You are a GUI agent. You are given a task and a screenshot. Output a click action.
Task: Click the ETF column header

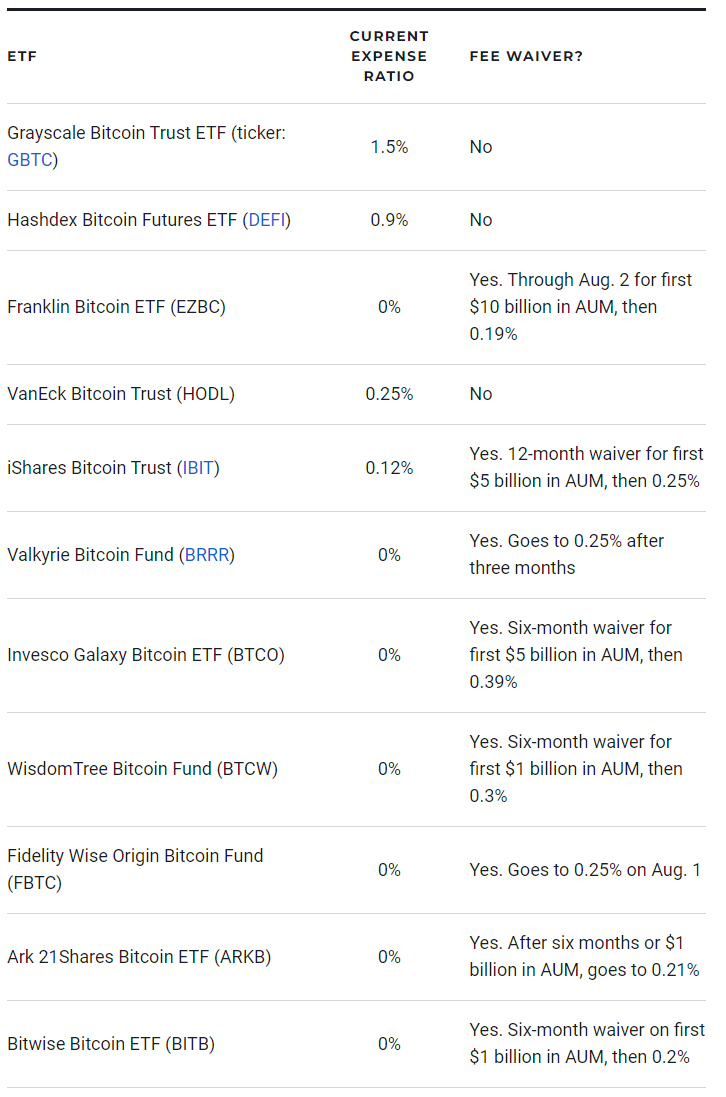click(22, 56)
